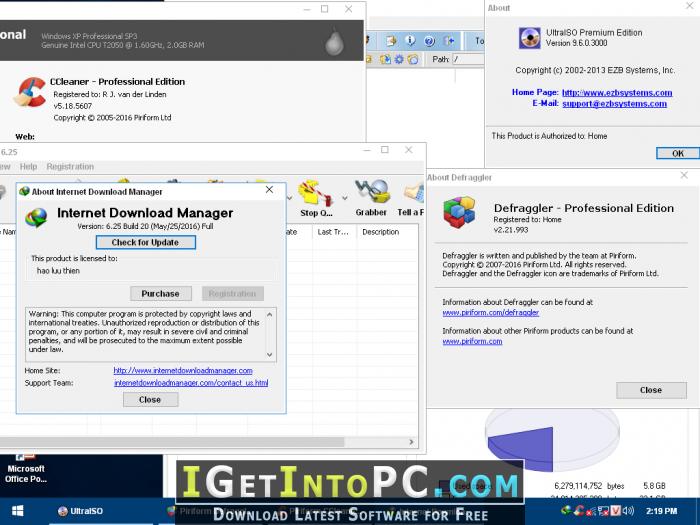Viewport: 700px width, 525px height.
Task: Switch to UltraISO in the taskbar
Action: [x=80, y=511]
